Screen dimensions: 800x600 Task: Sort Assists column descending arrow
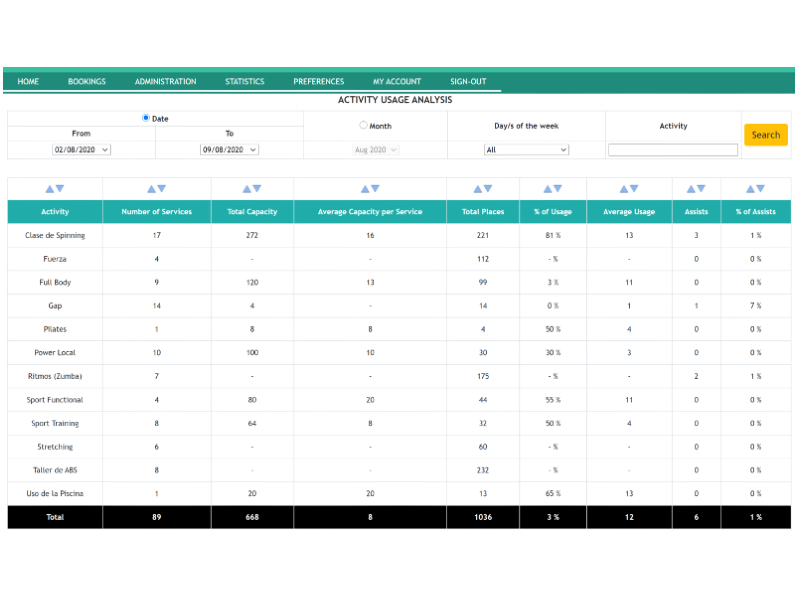point(702,188)
